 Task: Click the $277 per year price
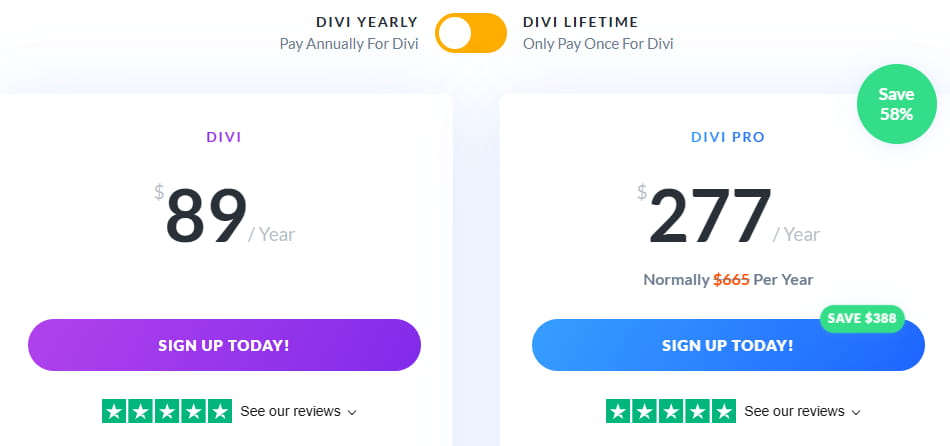click(x=710, y=216)
